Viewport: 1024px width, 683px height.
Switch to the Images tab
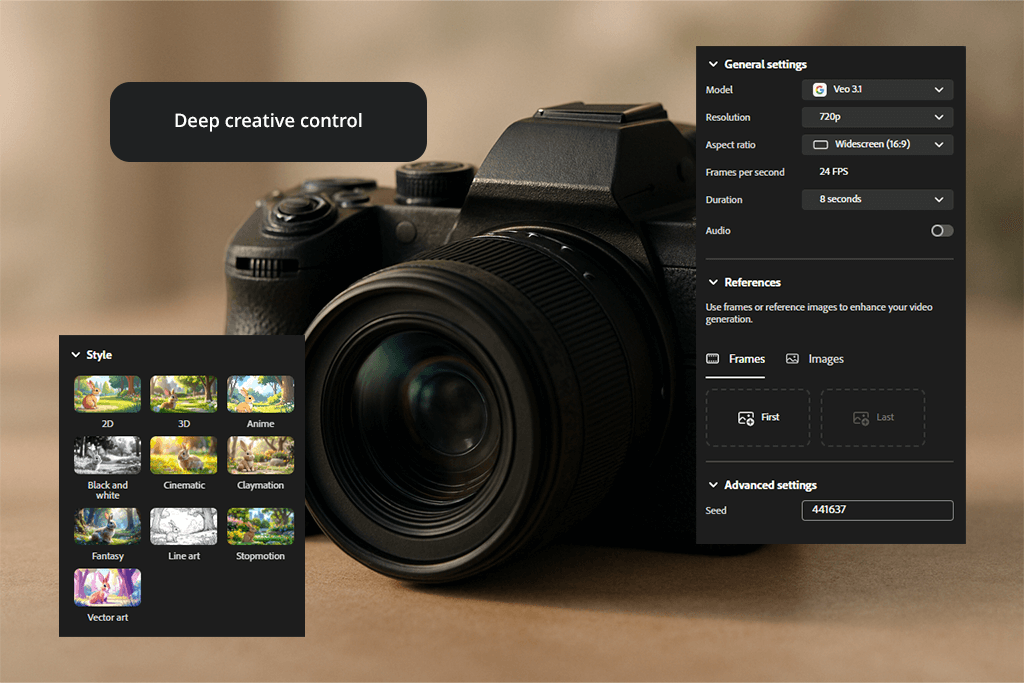point(814,359)
